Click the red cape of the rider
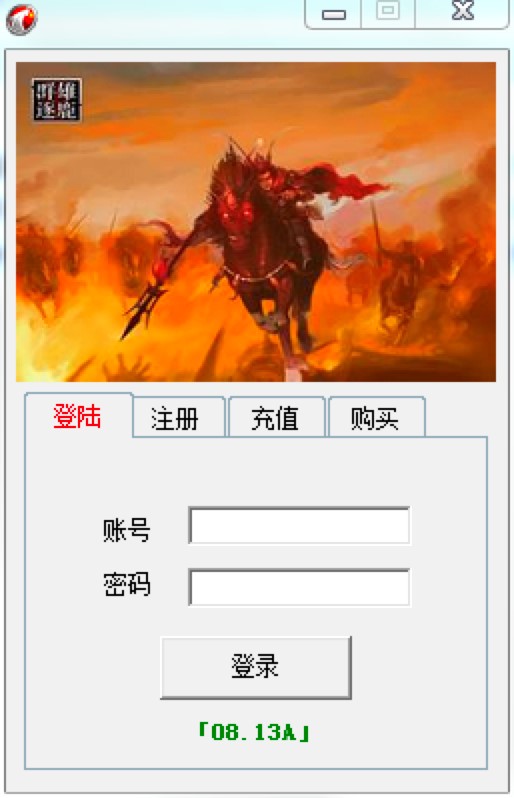The width and height of the screenshot is (514, 798). click(x=346, y=183)
